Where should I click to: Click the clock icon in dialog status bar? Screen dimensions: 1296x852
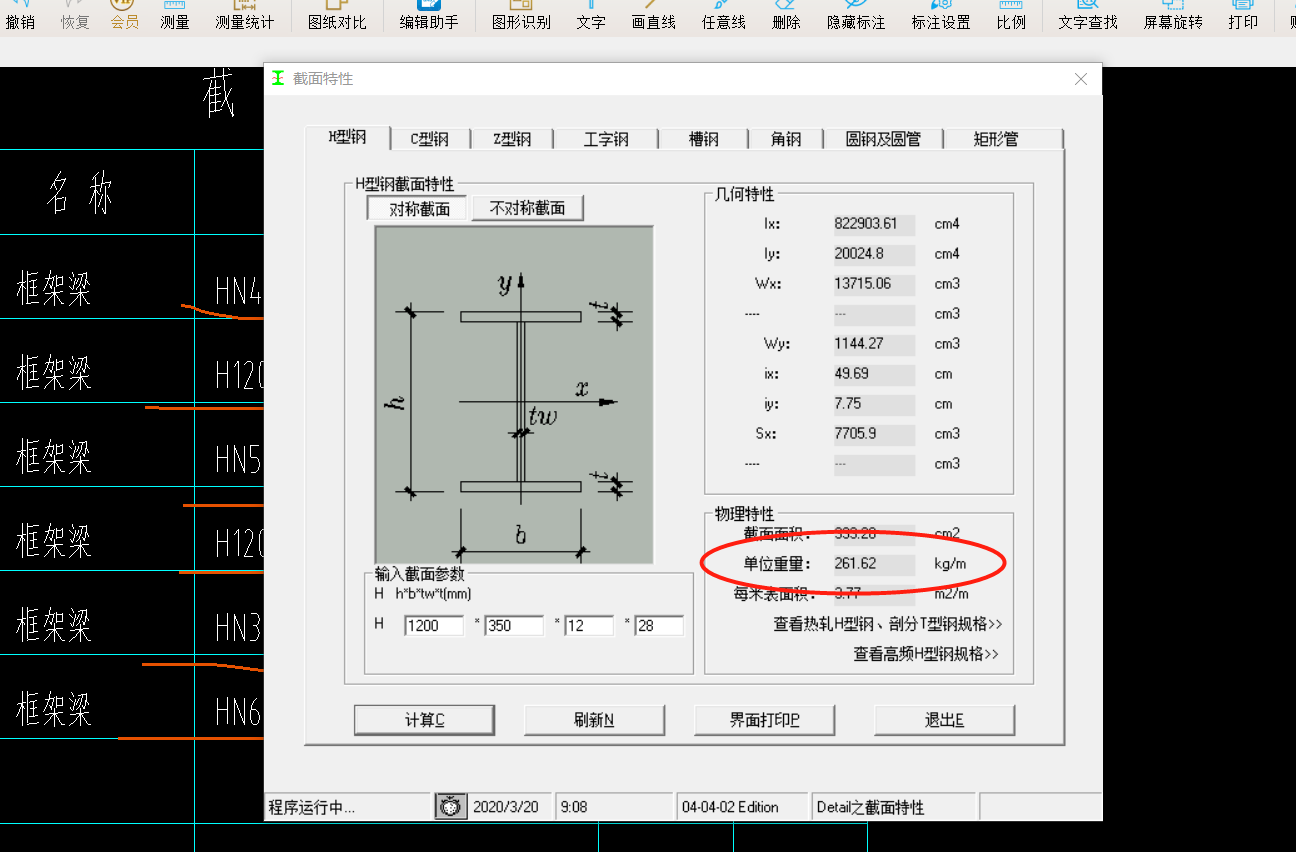(451, 806)
